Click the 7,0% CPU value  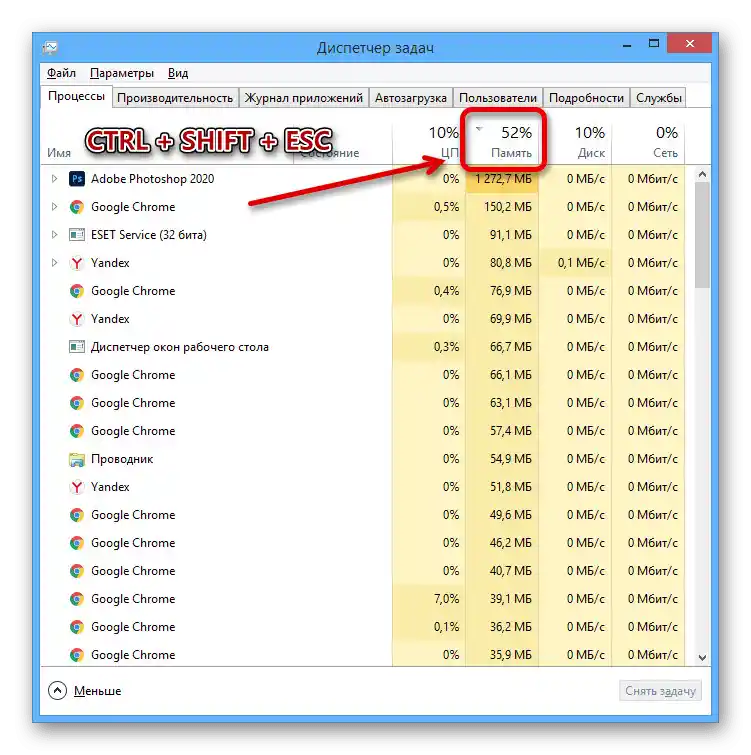[x=446, y=599]
